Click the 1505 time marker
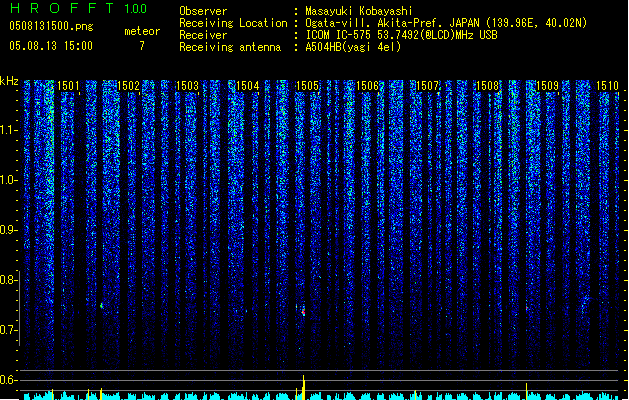The height and width of the screenshot is (400, 629). [x=307, y=86]
